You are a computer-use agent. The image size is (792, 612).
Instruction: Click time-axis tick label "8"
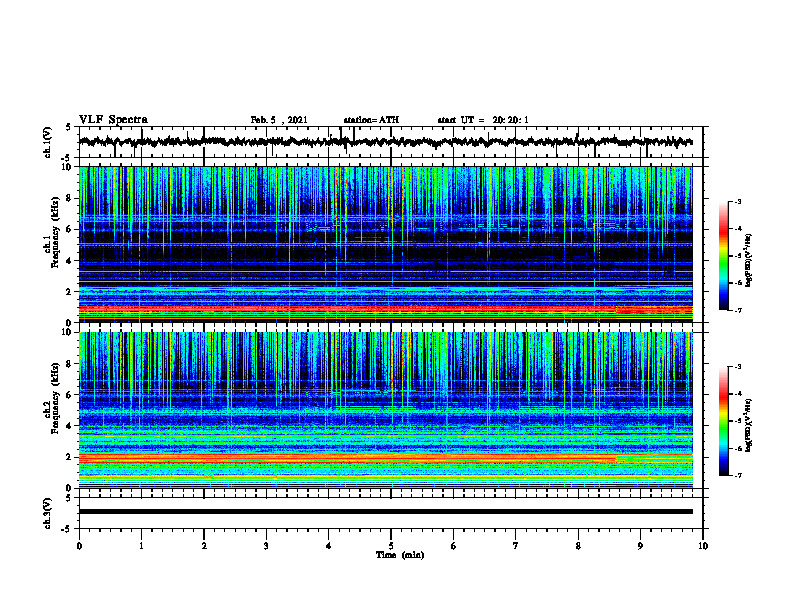[578, 546]
